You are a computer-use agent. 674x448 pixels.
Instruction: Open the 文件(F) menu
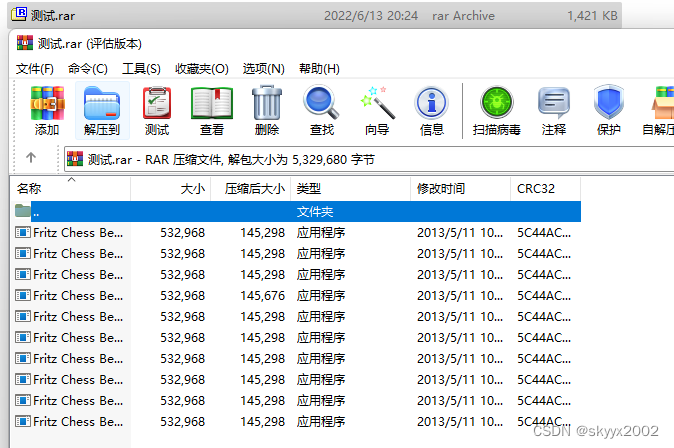[35, 69]
